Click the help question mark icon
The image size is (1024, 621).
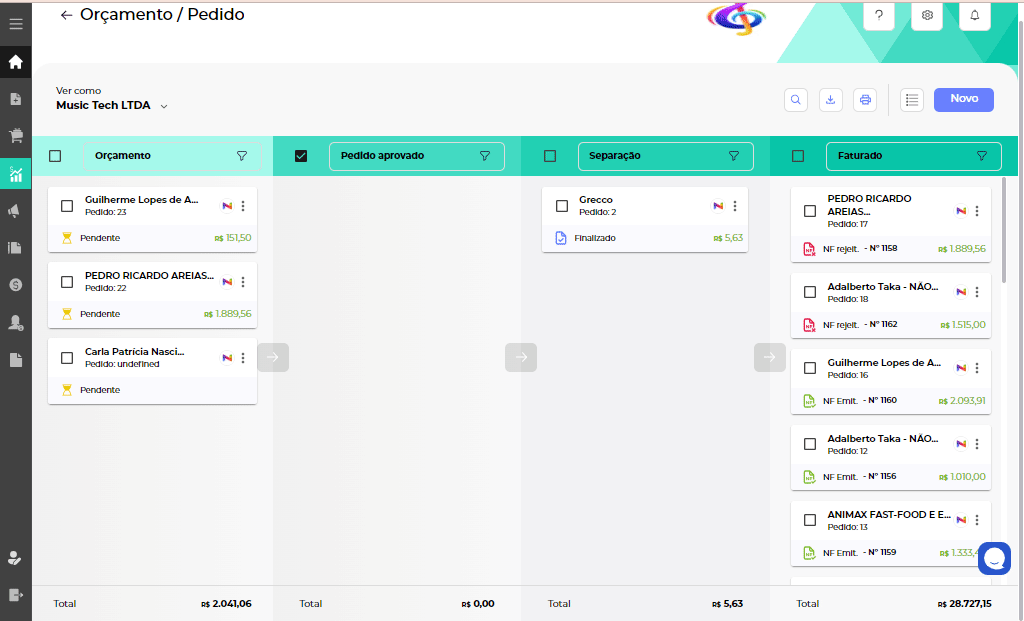click(879, 15)
